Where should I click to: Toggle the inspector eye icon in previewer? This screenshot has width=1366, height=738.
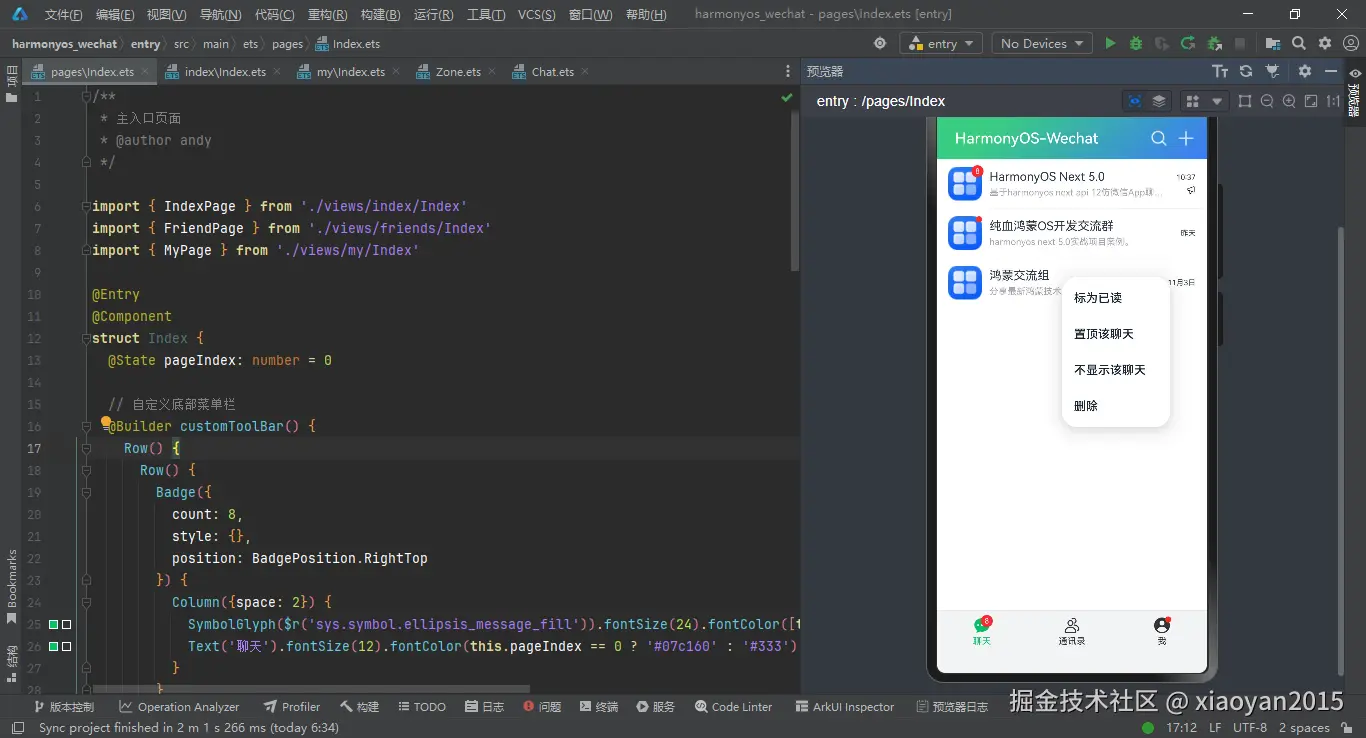(x=1134, y=101)
